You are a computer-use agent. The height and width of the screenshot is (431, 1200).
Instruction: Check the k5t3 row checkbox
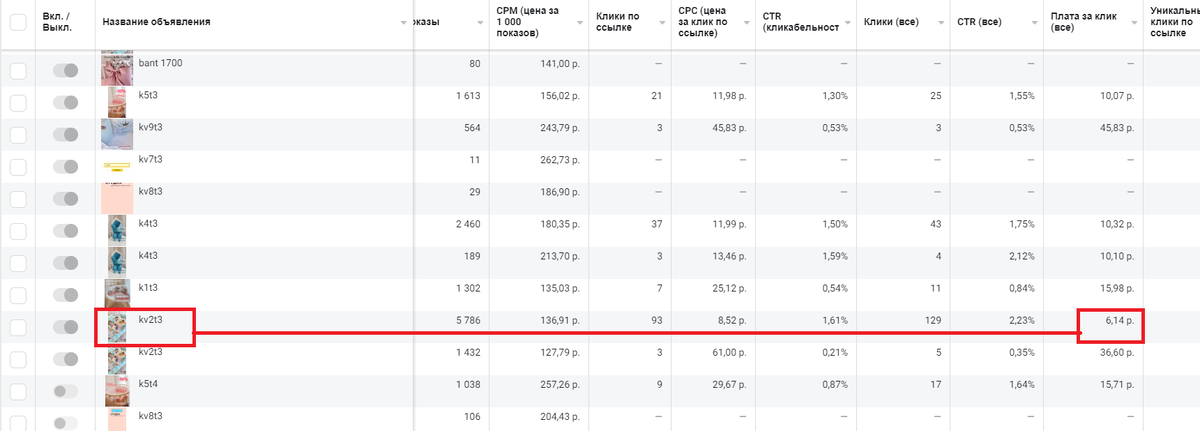point(18,102)
